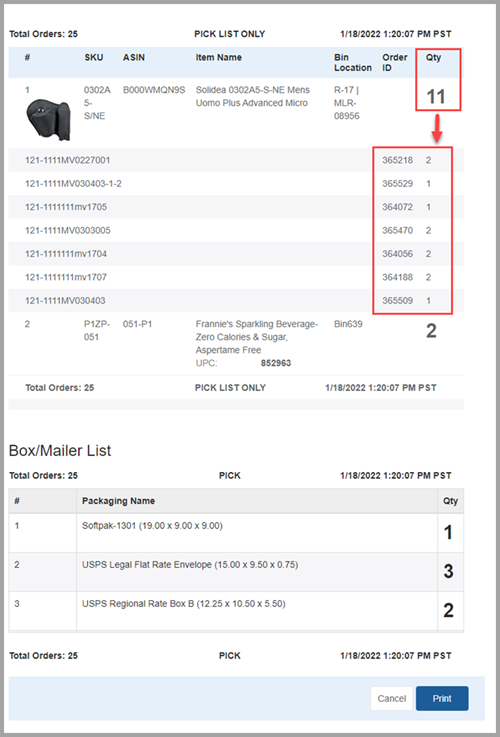The image size is (500, 737).
Task: Click the Box/Mailer List heading
Action: (x=60, y=451)
